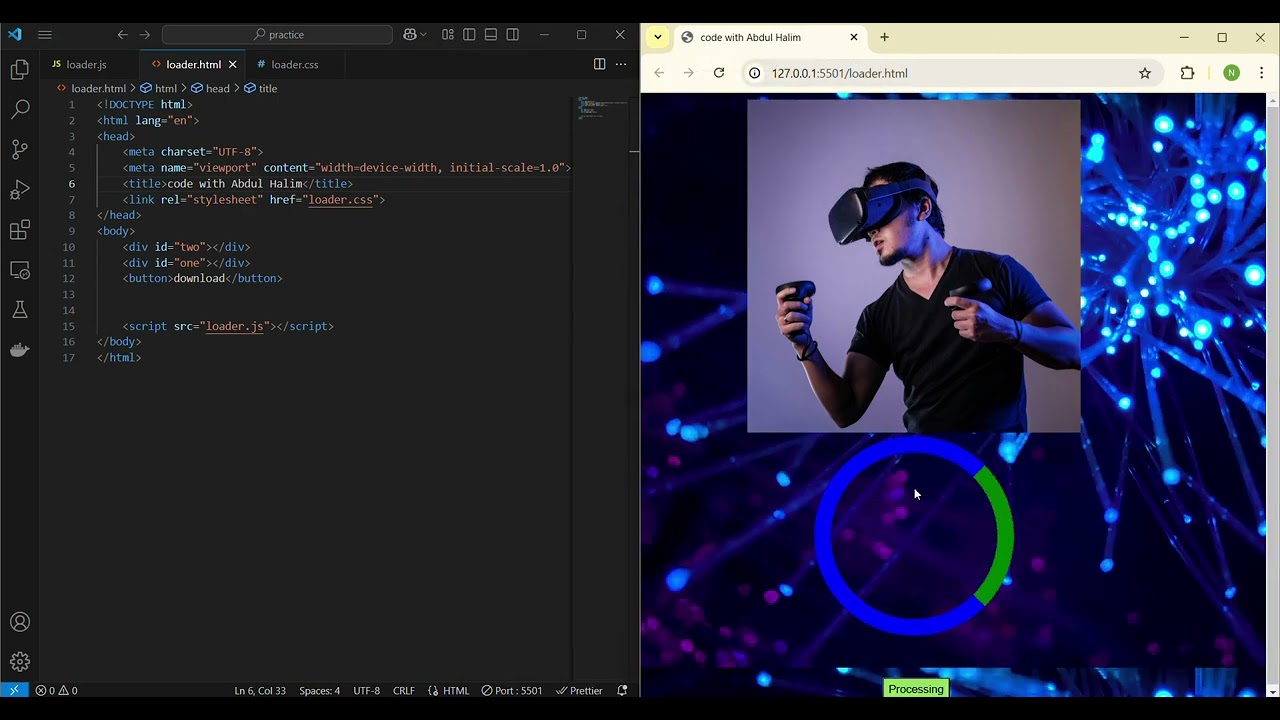Image resolution: width=1280 pixels, height=720 pixels.
Task: Open the Explorer view in VS Code
Action: coord(20,70)
